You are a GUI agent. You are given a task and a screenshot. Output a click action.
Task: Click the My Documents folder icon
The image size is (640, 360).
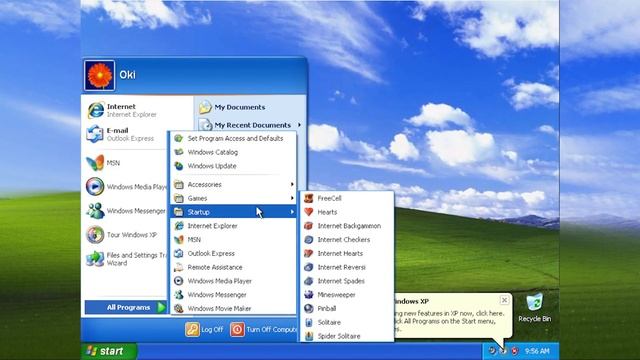tap(205, 107)
